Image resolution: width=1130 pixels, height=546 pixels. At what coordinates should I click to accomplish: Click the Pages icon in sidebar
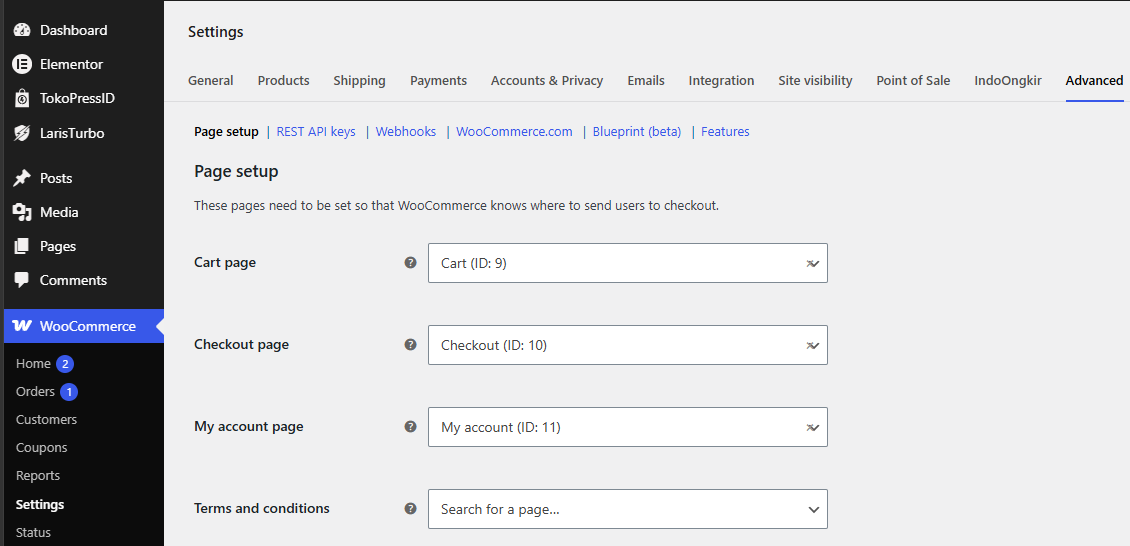[x=22, y=246]
